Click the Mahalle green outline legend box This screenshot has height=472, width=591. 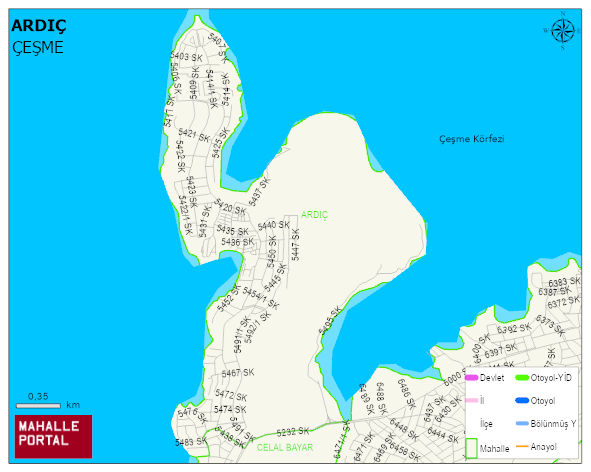pos(472,448)
